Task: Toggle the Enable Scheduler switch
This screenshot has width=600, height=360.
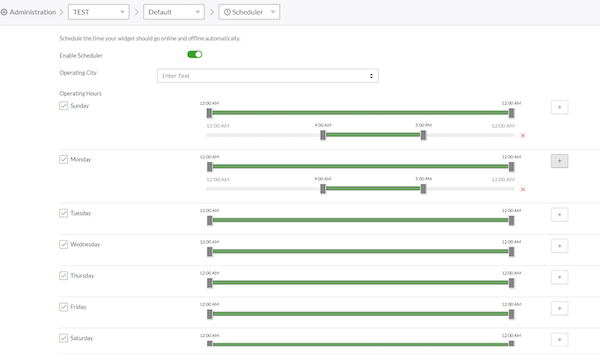Action: tap(195, 55)
